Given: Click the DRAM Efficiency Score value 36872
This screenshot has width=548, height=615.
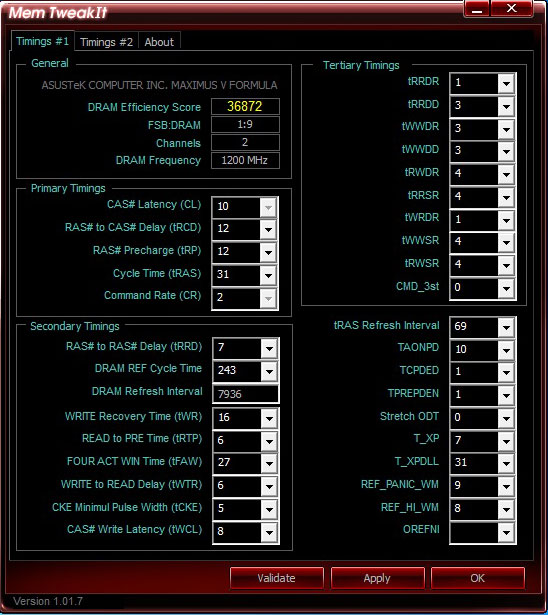Looking at the screenshot, I should pos(245,106).
